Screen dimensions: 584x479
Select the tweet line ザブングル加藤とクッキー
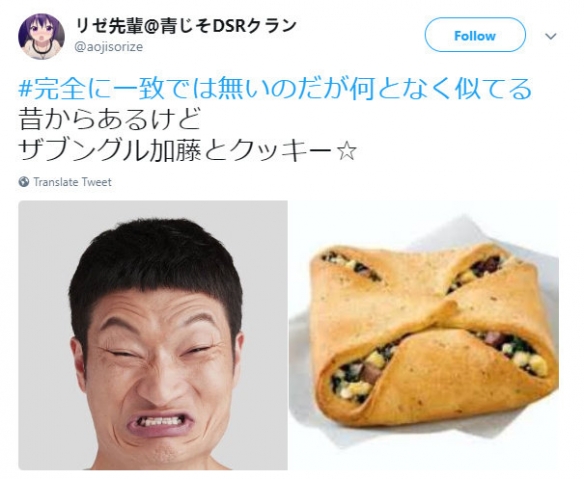click(175, 151)
